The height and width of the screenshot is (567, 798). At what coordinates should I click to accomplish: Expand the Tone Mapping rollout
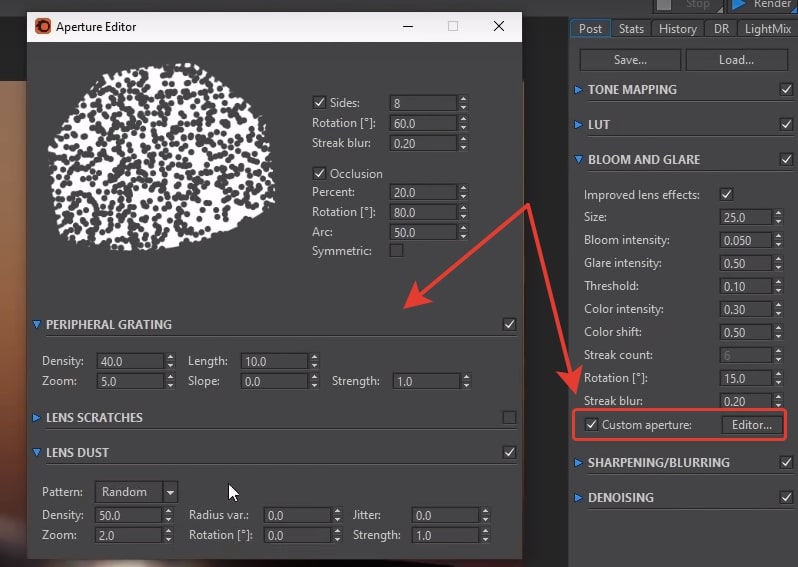pos(579,90)
